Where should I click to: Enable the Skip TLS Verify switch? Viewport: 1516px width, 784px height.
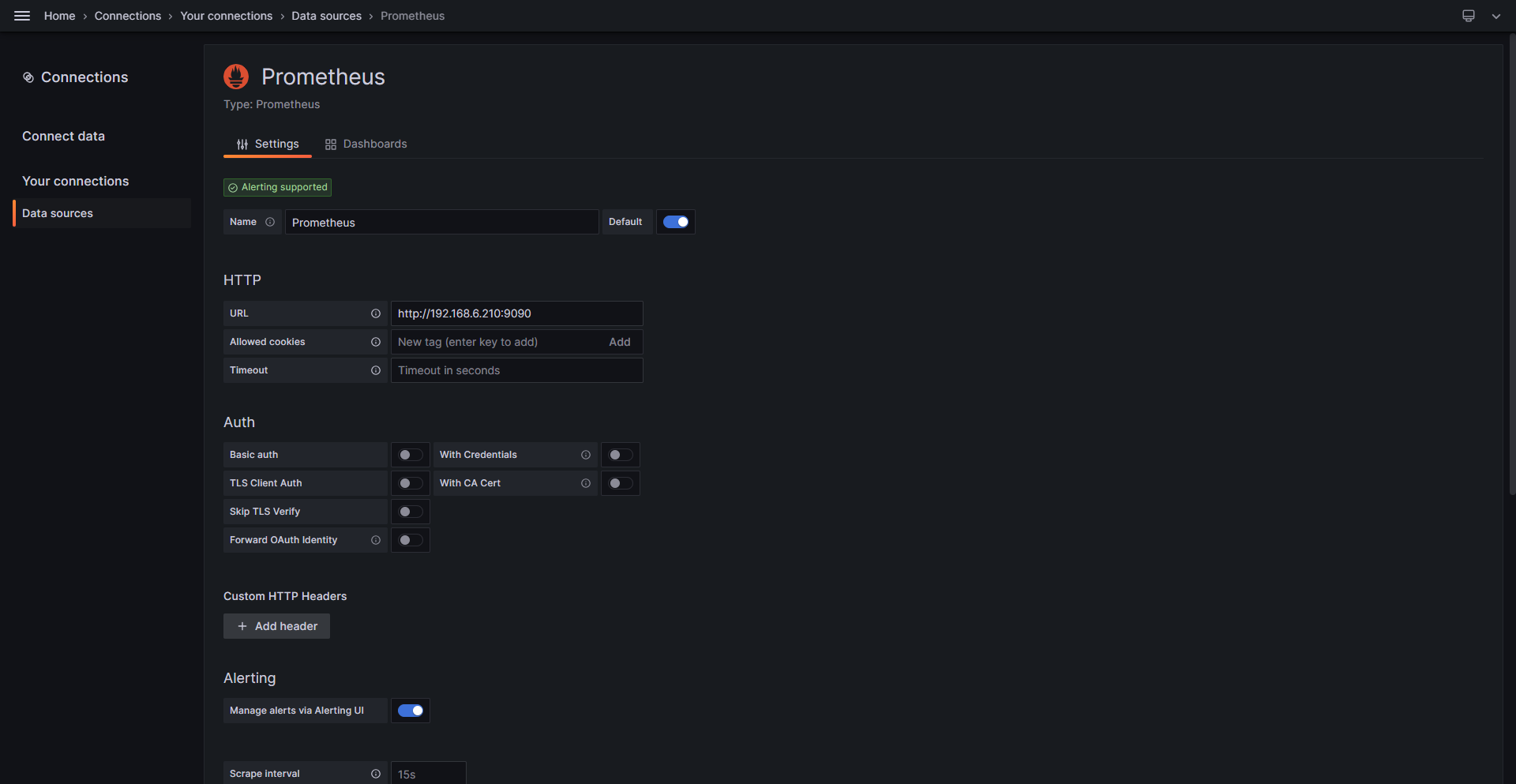[411, 512]
